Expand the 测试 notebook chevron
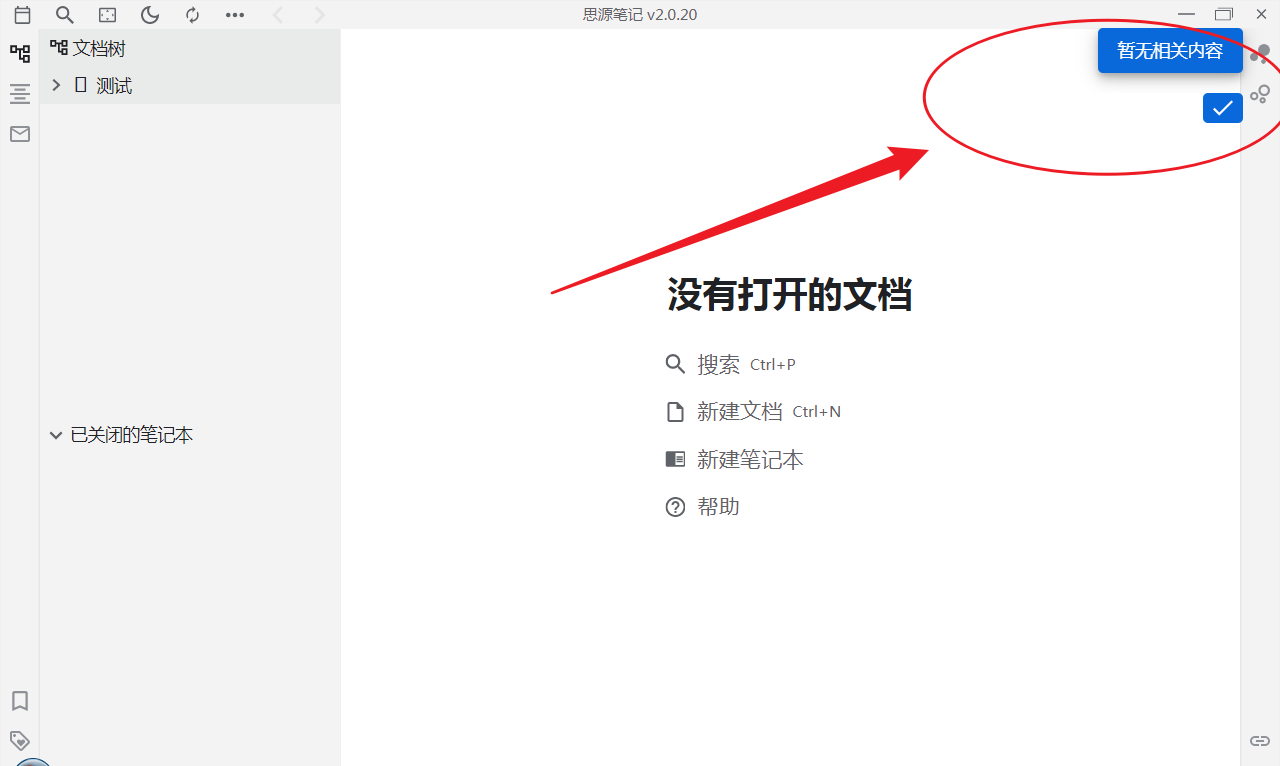 (x=56, y=86)
